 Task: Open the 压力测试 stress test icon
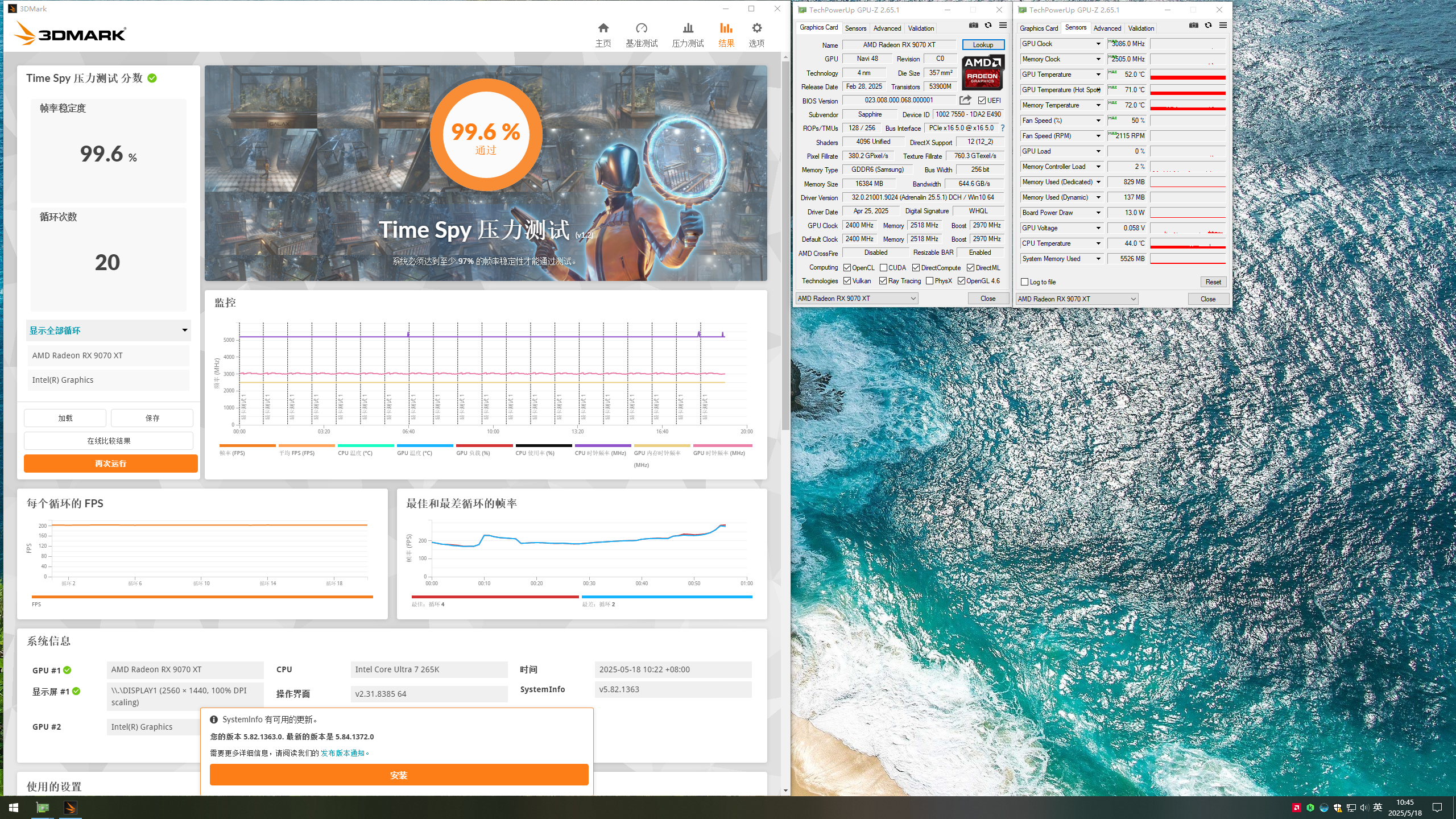688,28
